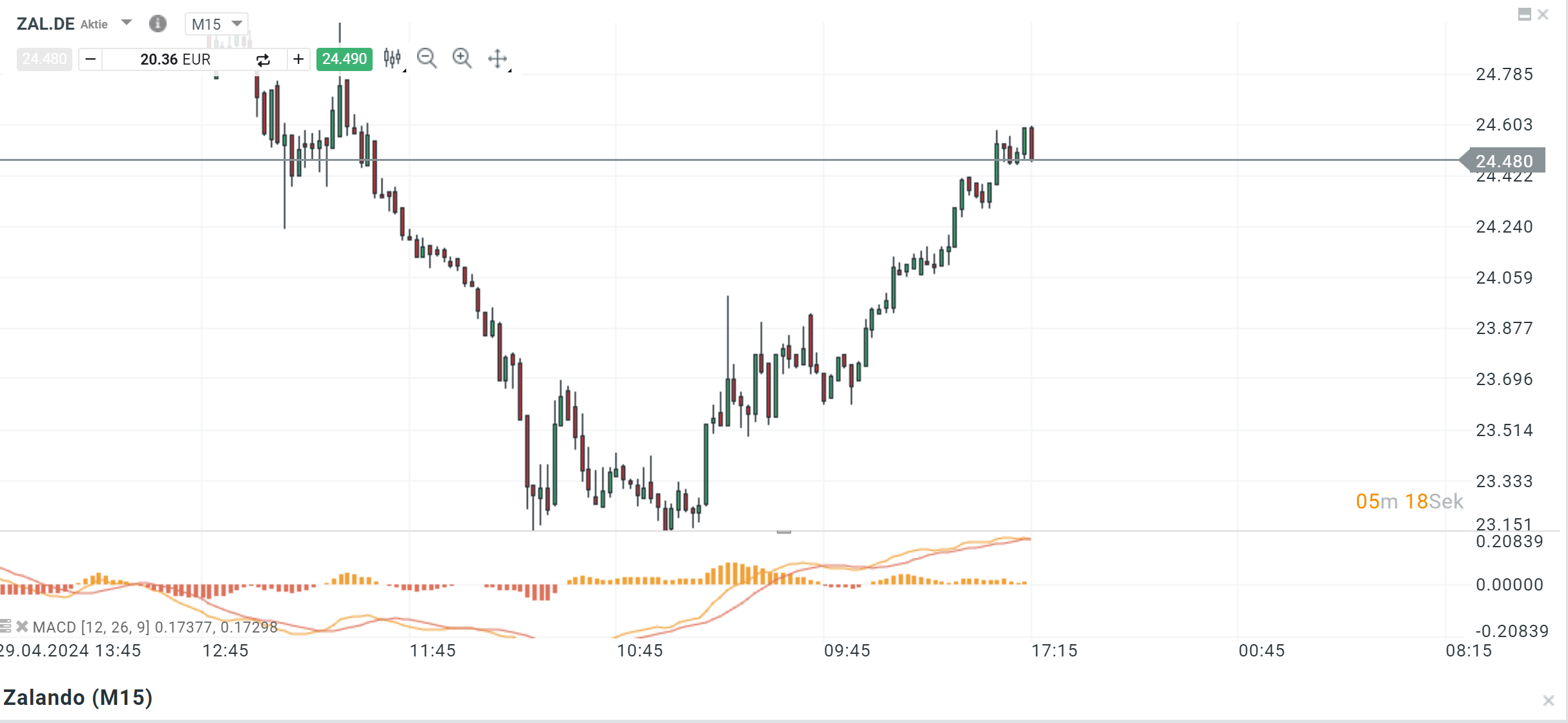Close the Zalando (M15) tab

point(1548,700)
